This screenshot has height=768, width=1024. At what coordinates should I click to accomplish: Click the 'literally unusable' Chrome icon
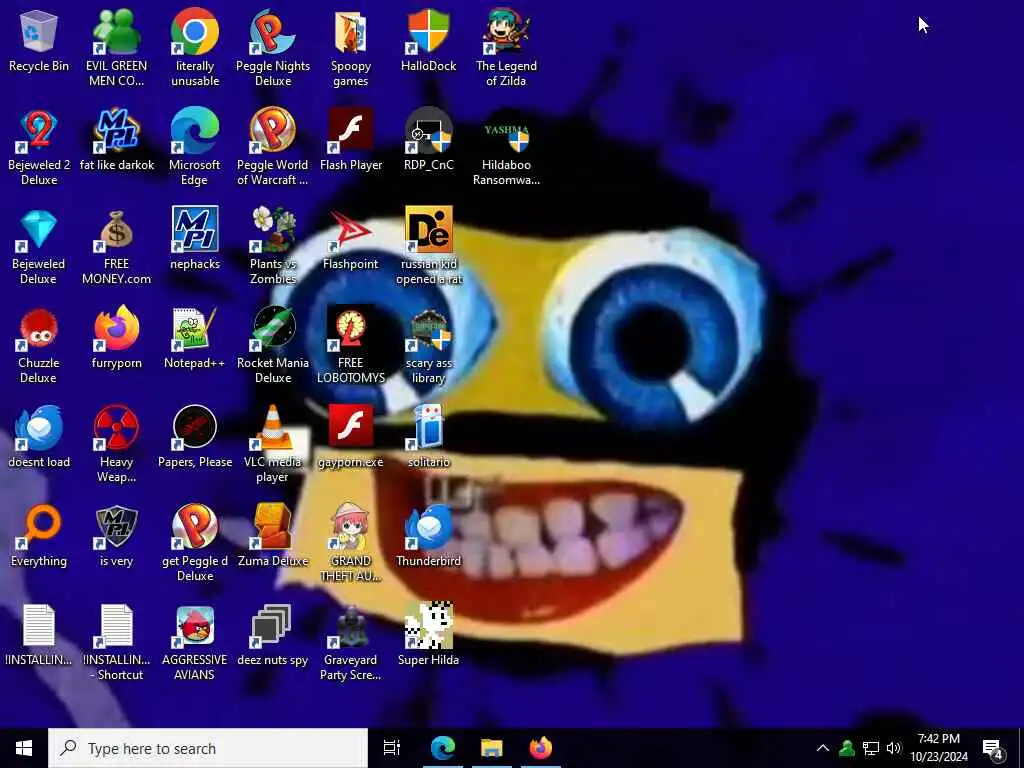tap(195, 33)
